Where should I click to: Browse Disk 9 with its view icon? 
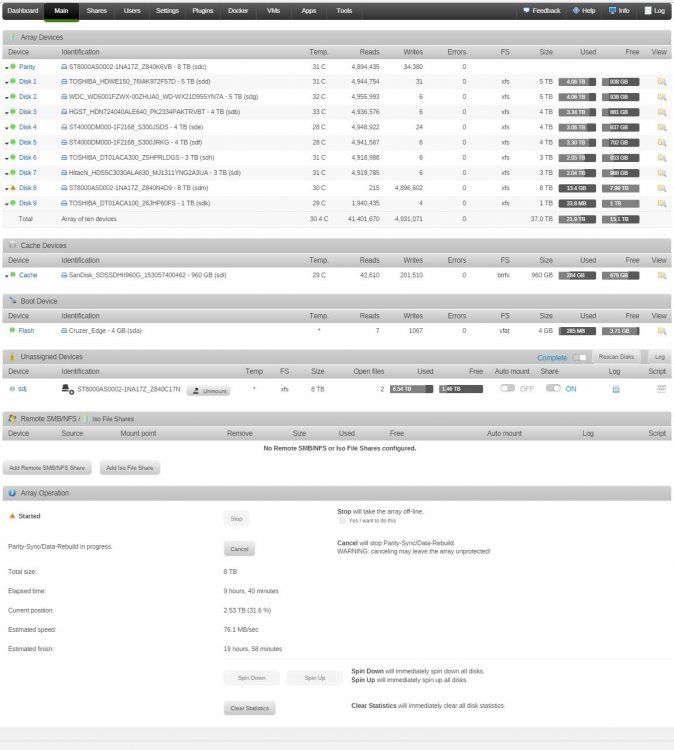click(662, 203)
